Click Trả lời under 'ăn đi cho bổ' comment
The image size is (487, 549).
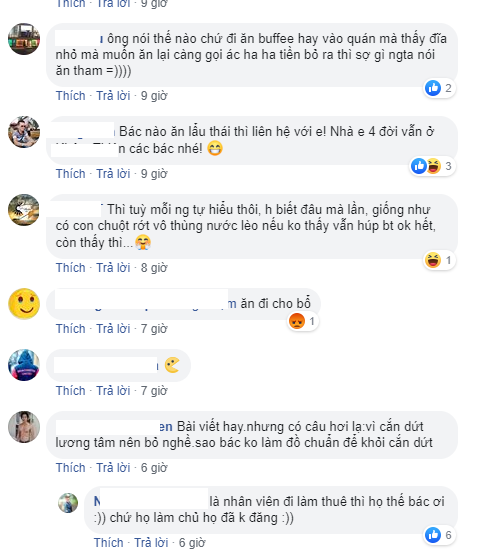(113, 329)
